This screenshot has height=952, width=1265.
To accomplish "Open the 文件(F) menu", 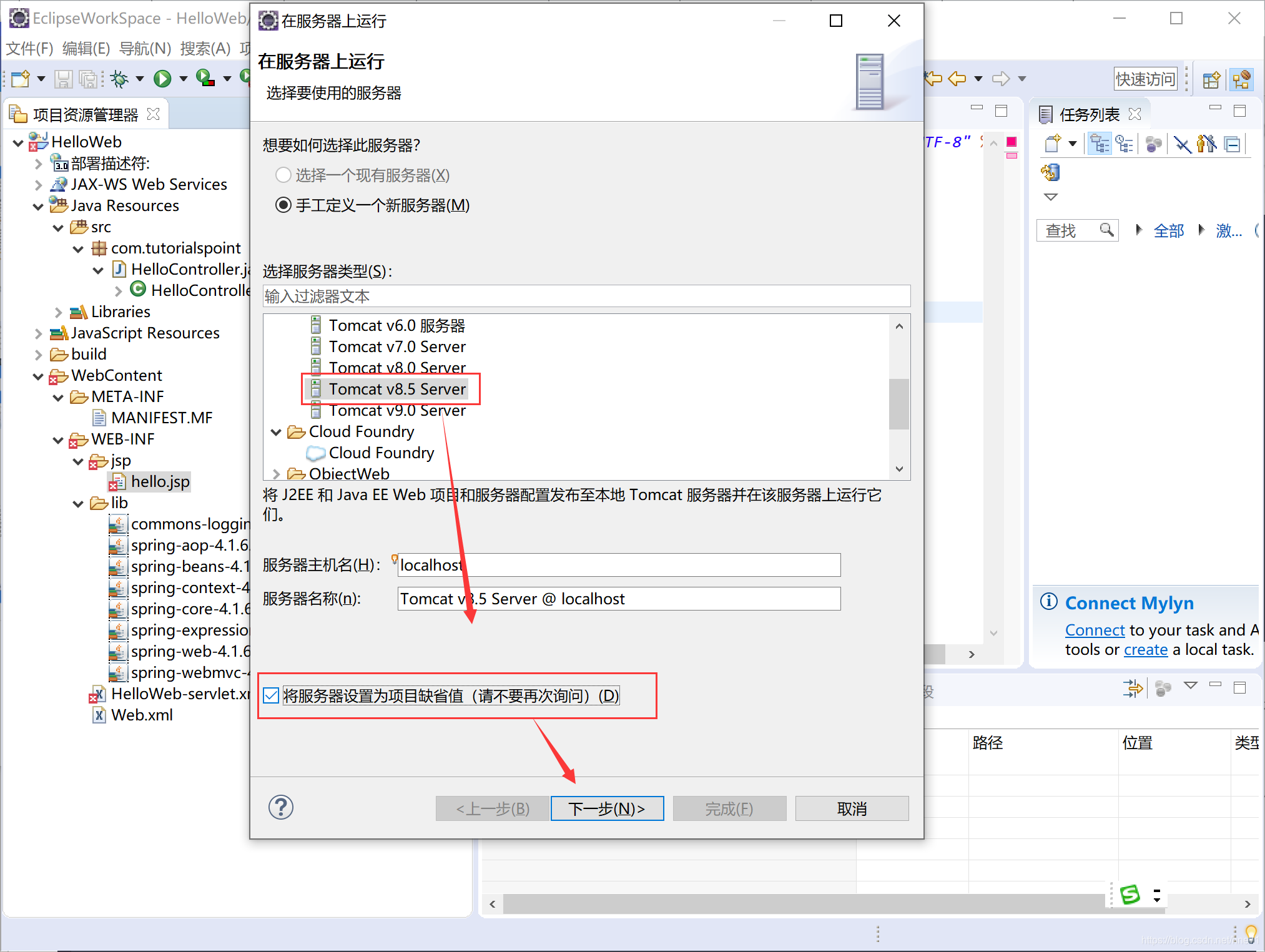I will (29, 48).
